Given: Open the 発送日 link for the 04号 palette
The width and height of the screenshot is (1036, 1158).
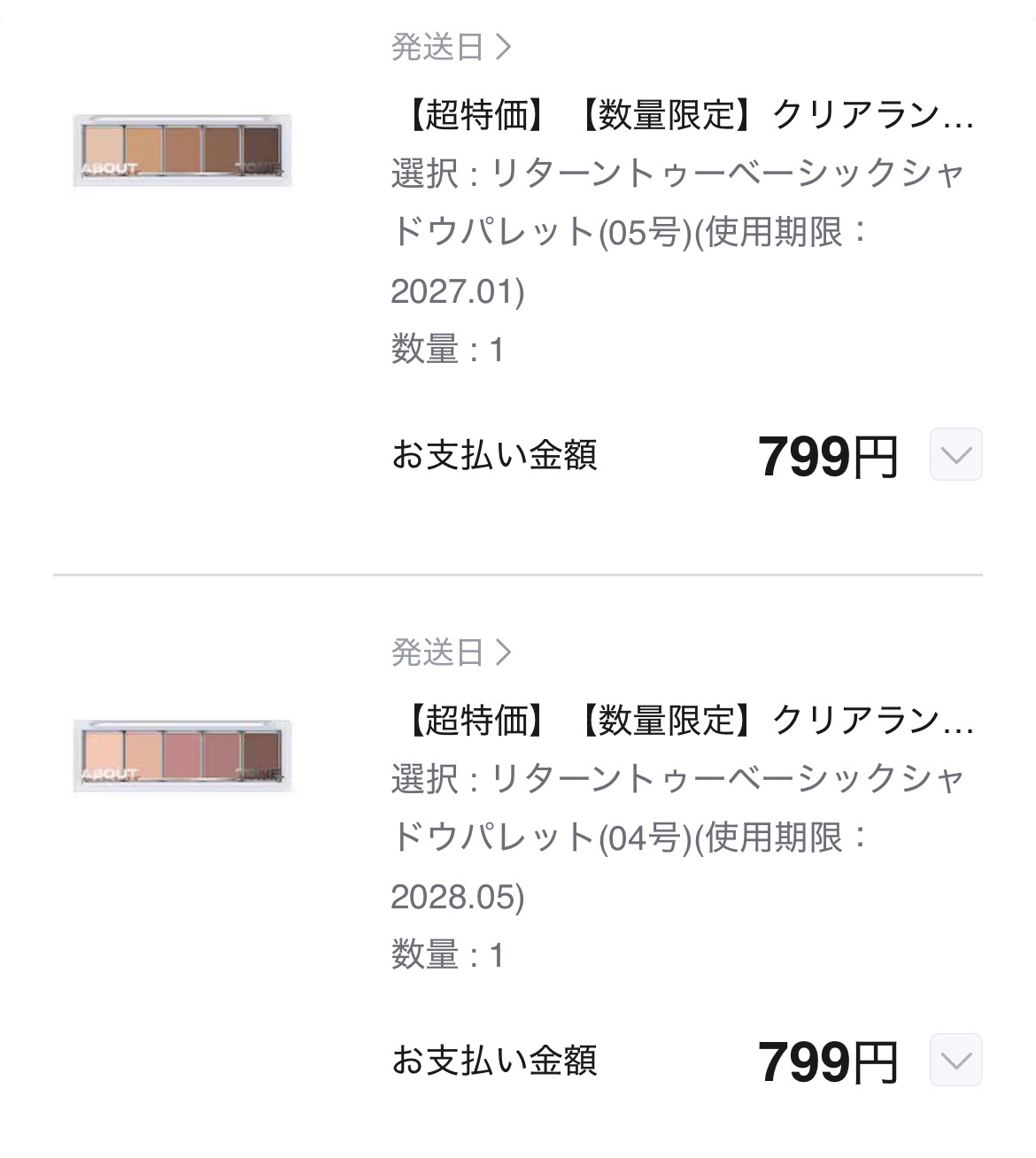Looking at the screenshot, I should (437, 653).
